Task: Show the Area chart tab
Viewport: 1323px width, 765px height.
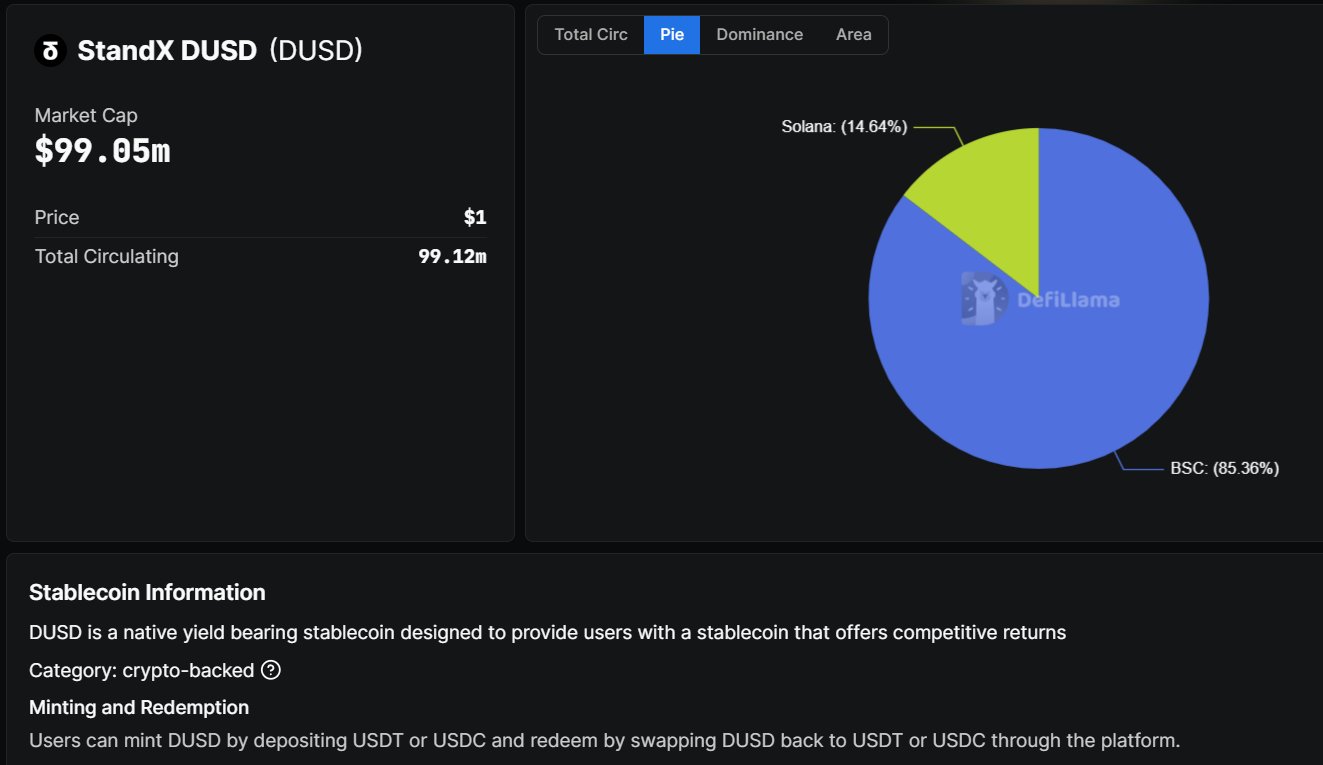Action: pyautogui.click(x=853, y=35)
